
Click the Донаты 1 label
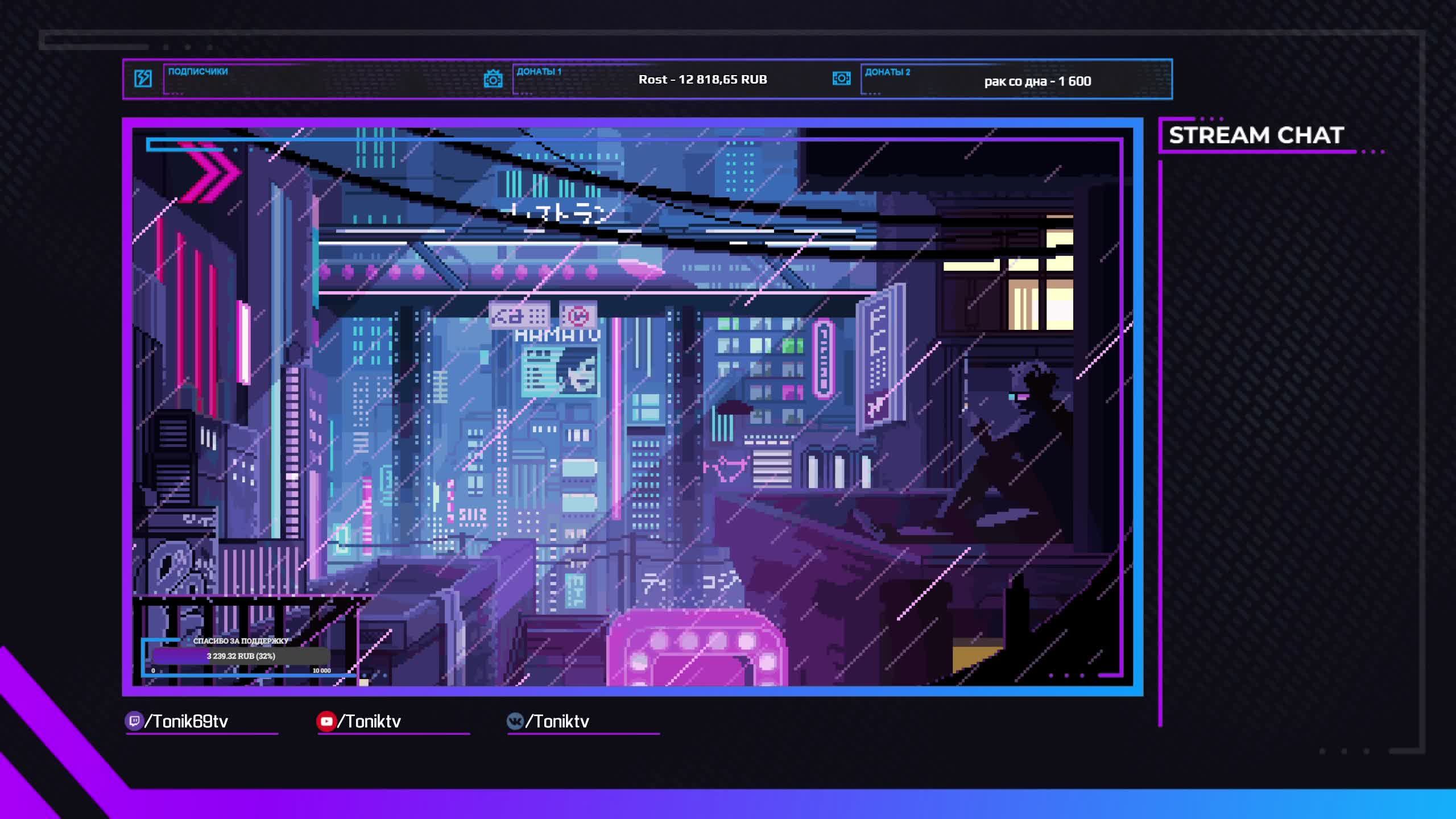click(x=539, y=72)
